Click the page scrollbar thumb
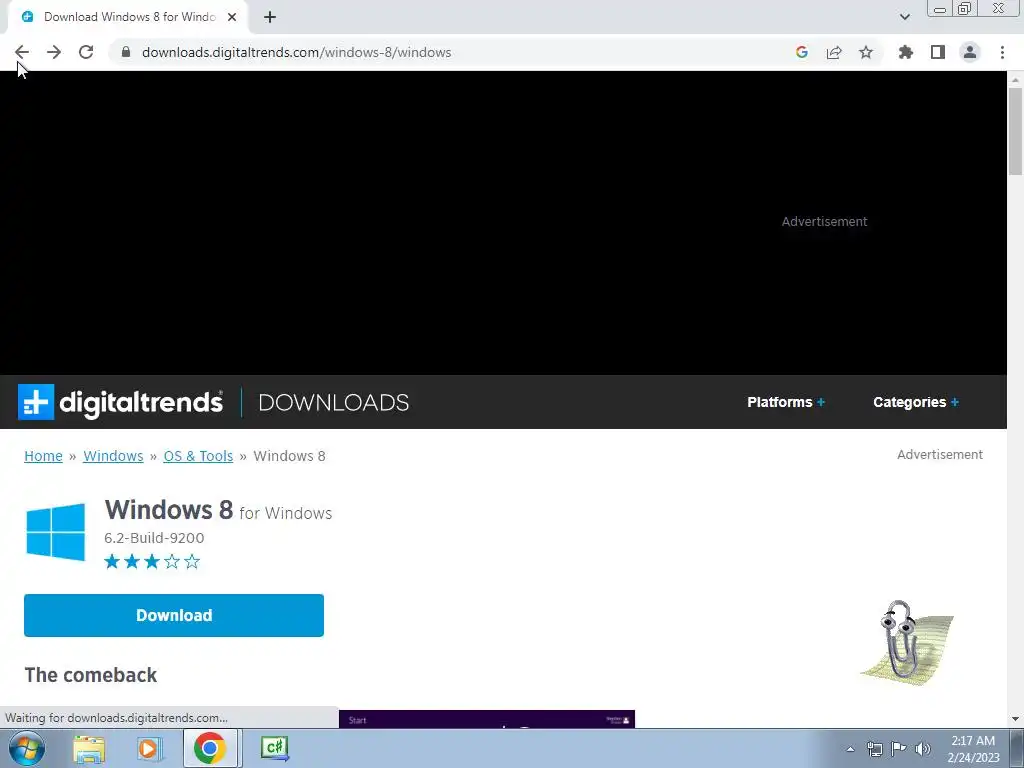Viewport: 1024px width, 768px height. click(x=1015, y=131)
